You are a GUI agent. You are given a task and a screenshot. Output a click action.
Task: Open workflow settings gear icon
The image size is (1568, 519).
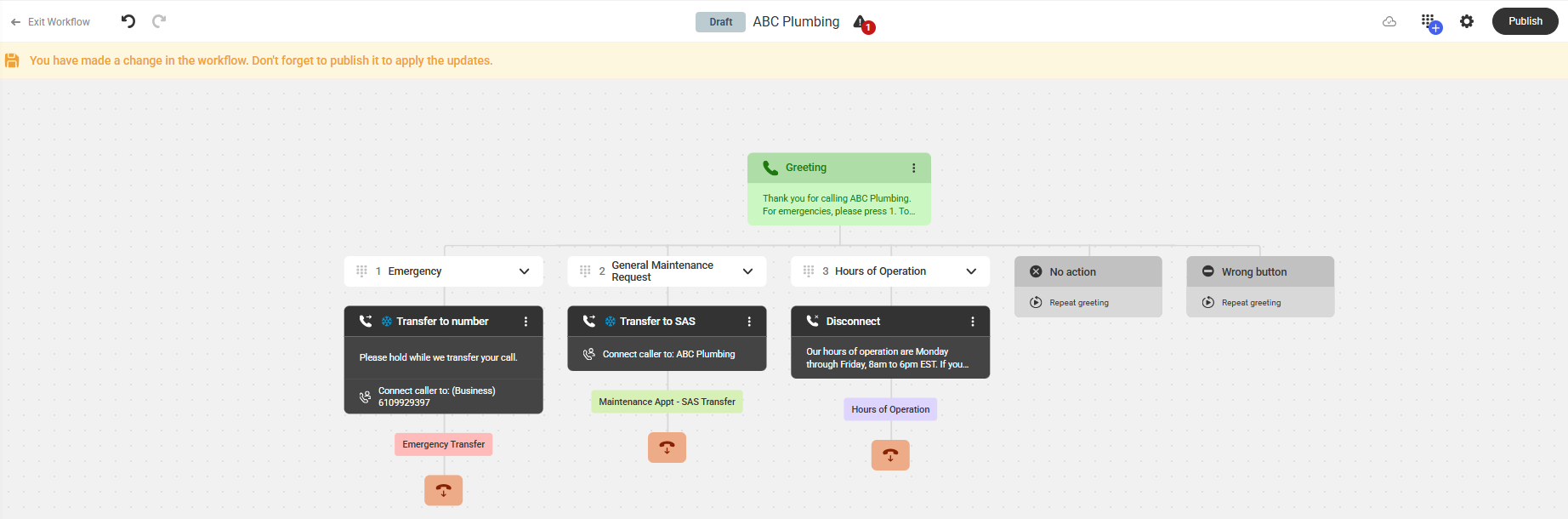pyautogui.click(x=1467, y=21)
